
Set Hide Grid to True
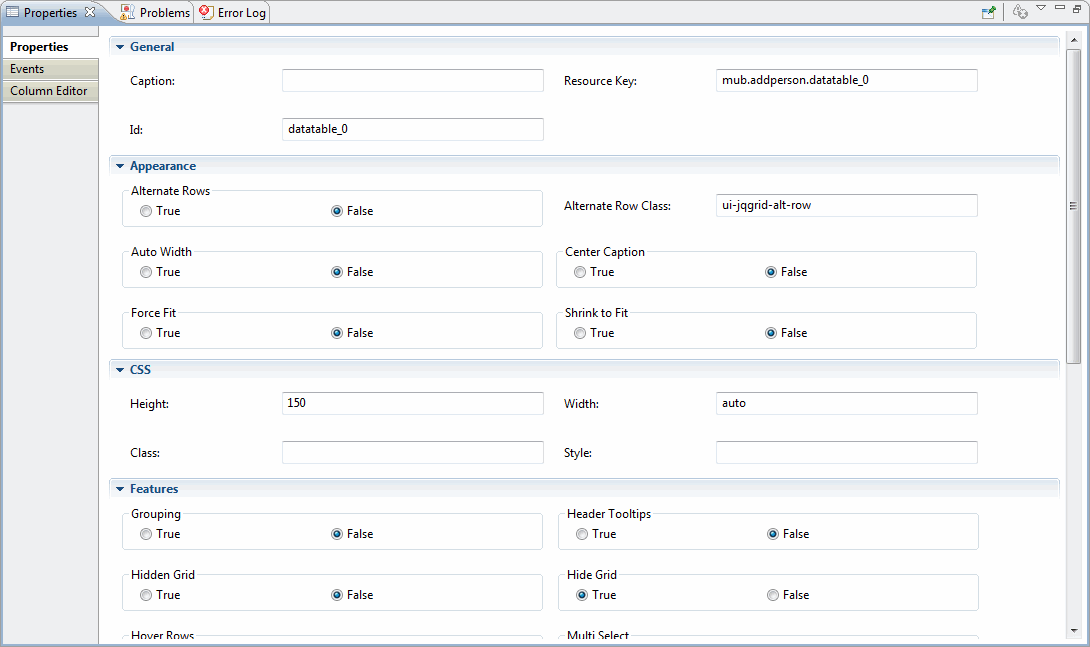582,596
